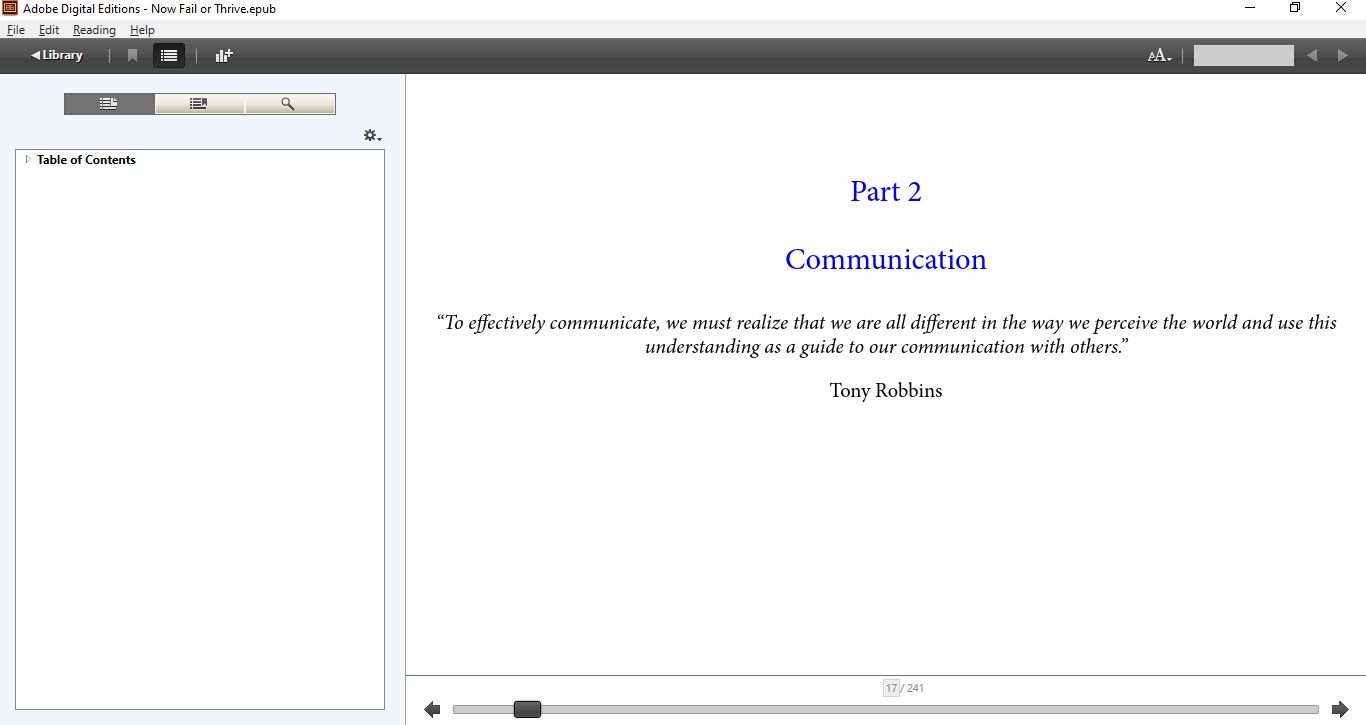Click the Tony Robbins attribution text
Image resolution: width=1366 pixels, height=725 pixels.
pyautogui.click(x=886, y=390)
